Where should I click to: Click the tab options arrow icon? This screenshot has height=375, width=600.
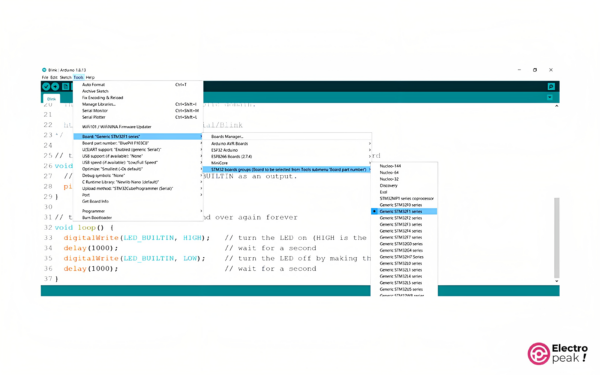click(x=550, y=98)
